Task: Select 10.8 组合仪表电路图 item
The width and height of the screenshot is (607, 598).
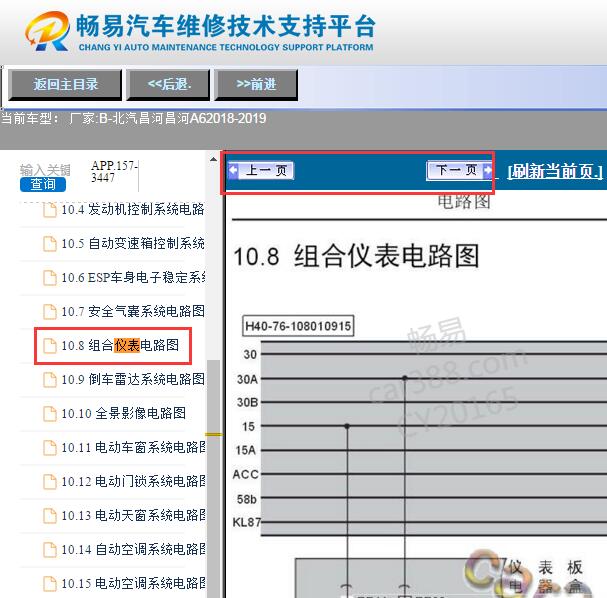Action: coord(120,345)
